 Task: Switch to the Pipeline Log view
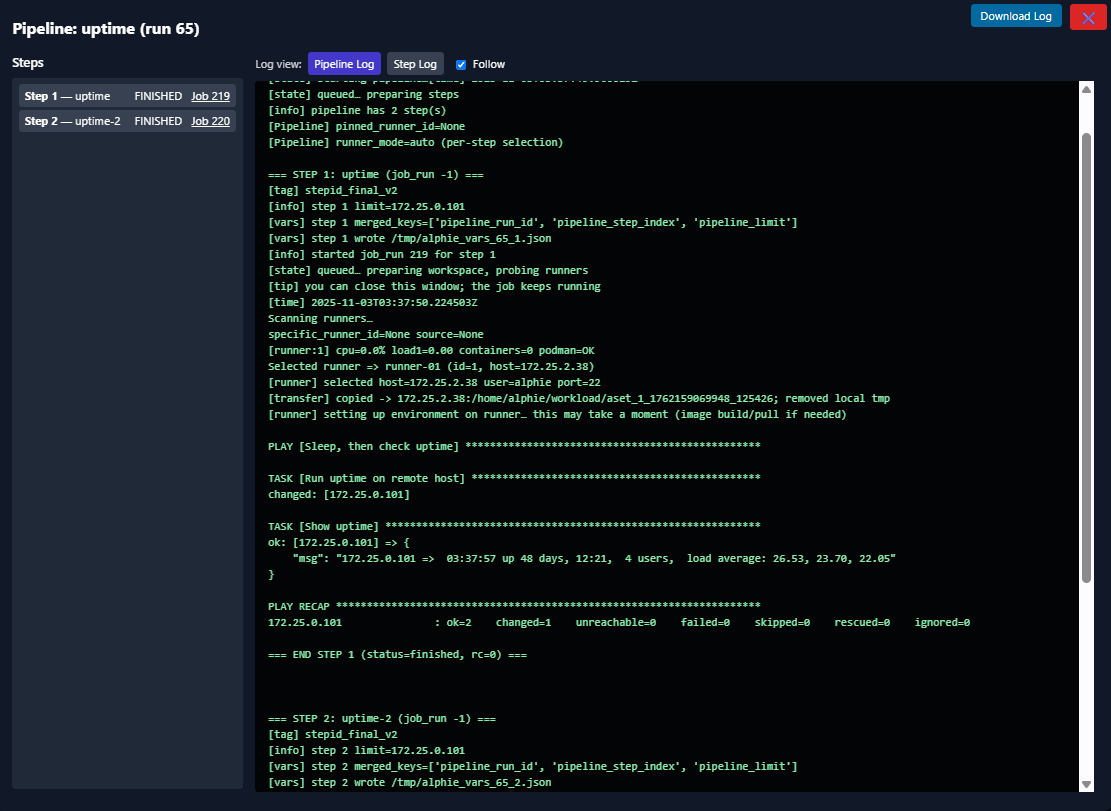(344, 63)
